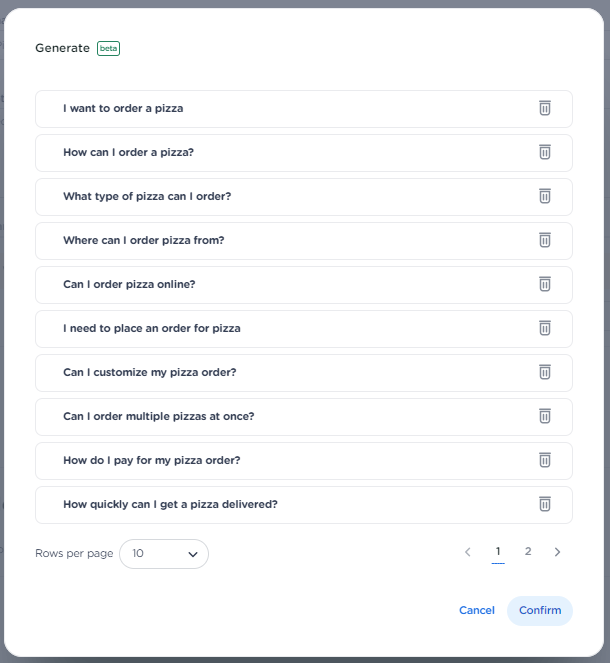Image resolution: width=610 pixels, height=663 pixels.
Task: Select page 1 in pagination
Action: point(498,551)
